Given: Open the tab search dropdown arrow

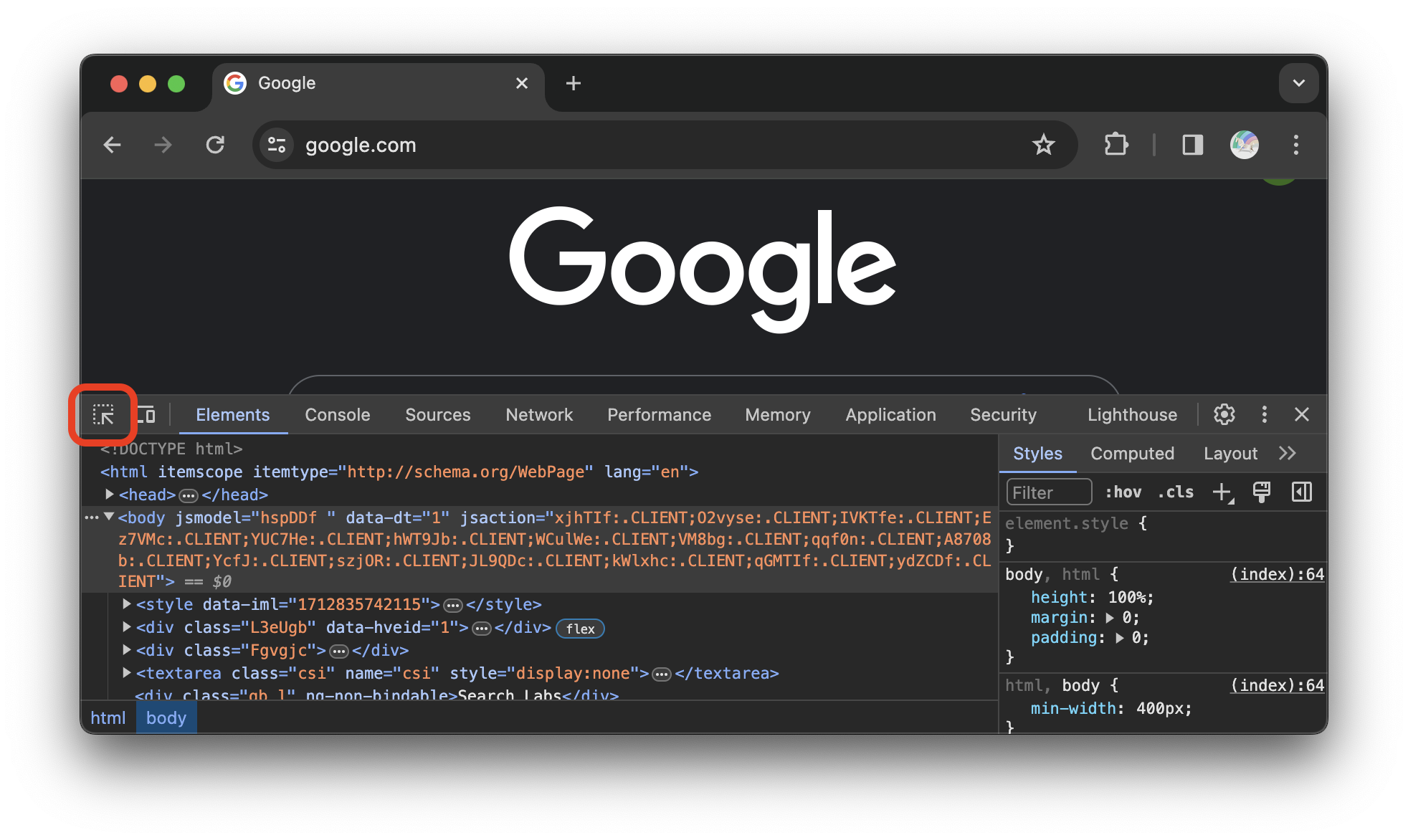Looking at the screenshot, I should tap(1298, 83).
